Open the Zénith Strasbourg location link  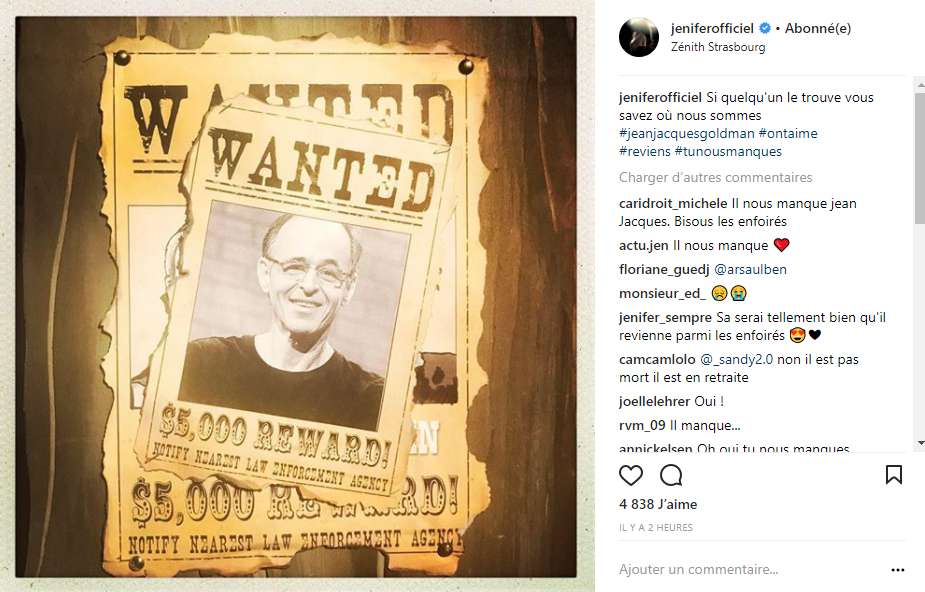point(718,47)
